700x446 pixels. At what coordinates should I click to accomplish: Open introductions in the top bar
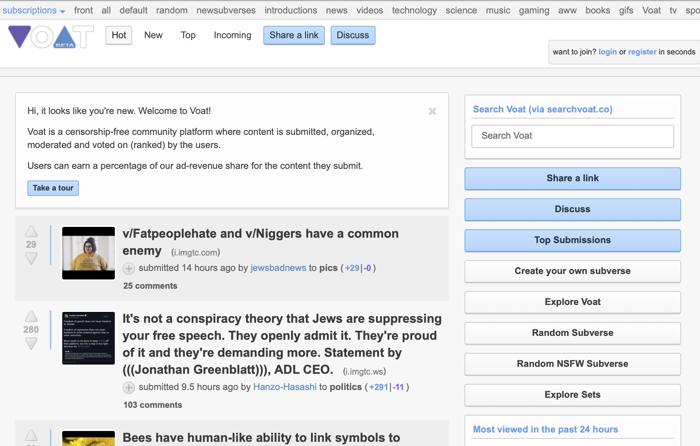[x=291, y=10]
